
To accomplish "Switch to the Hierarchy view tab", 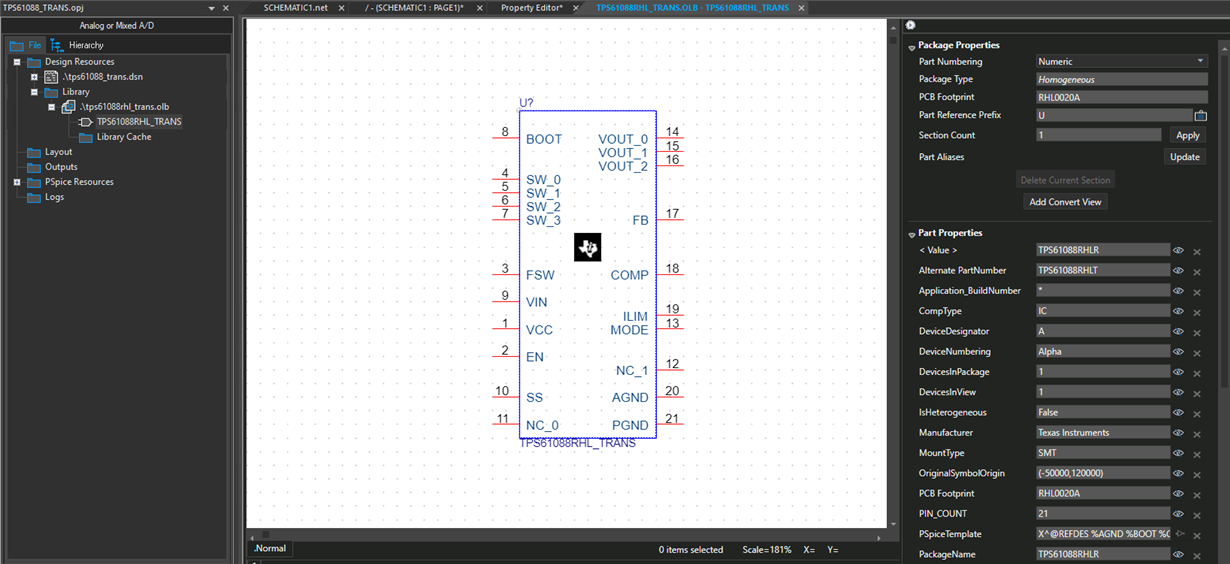I will [78, 45].
